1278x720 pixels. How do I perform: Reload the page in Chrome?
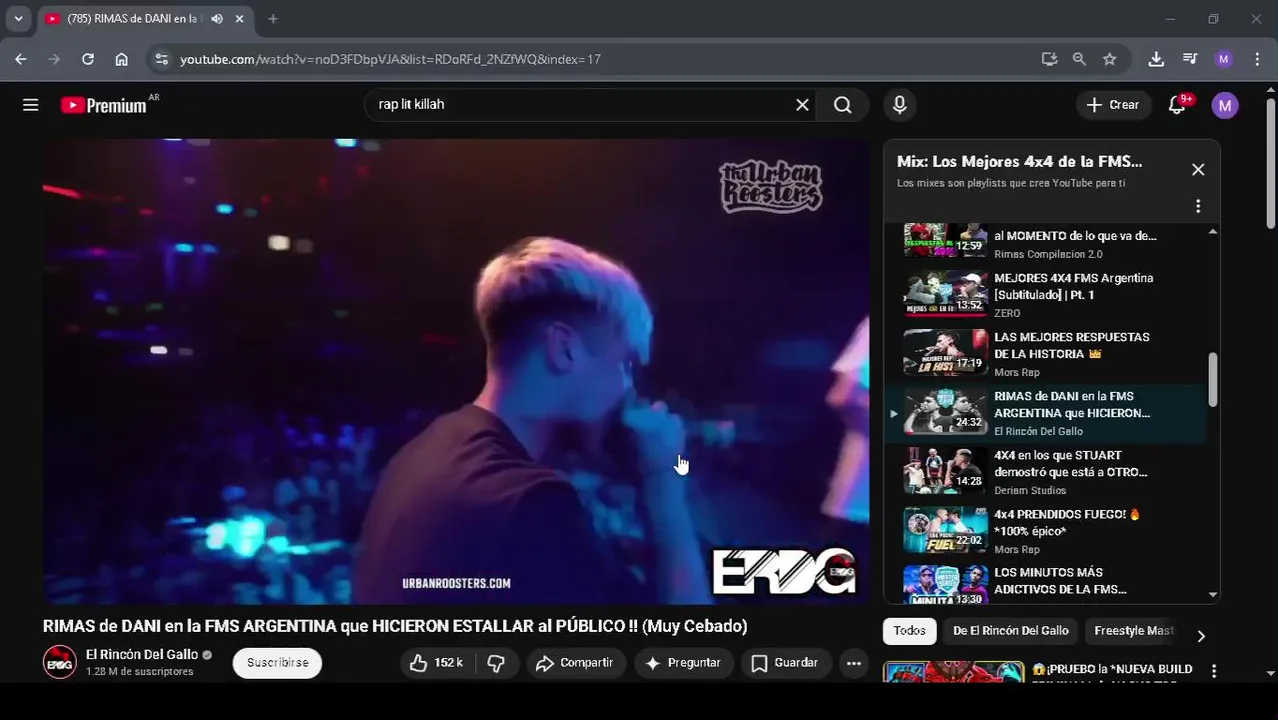[x=88, y=59]
